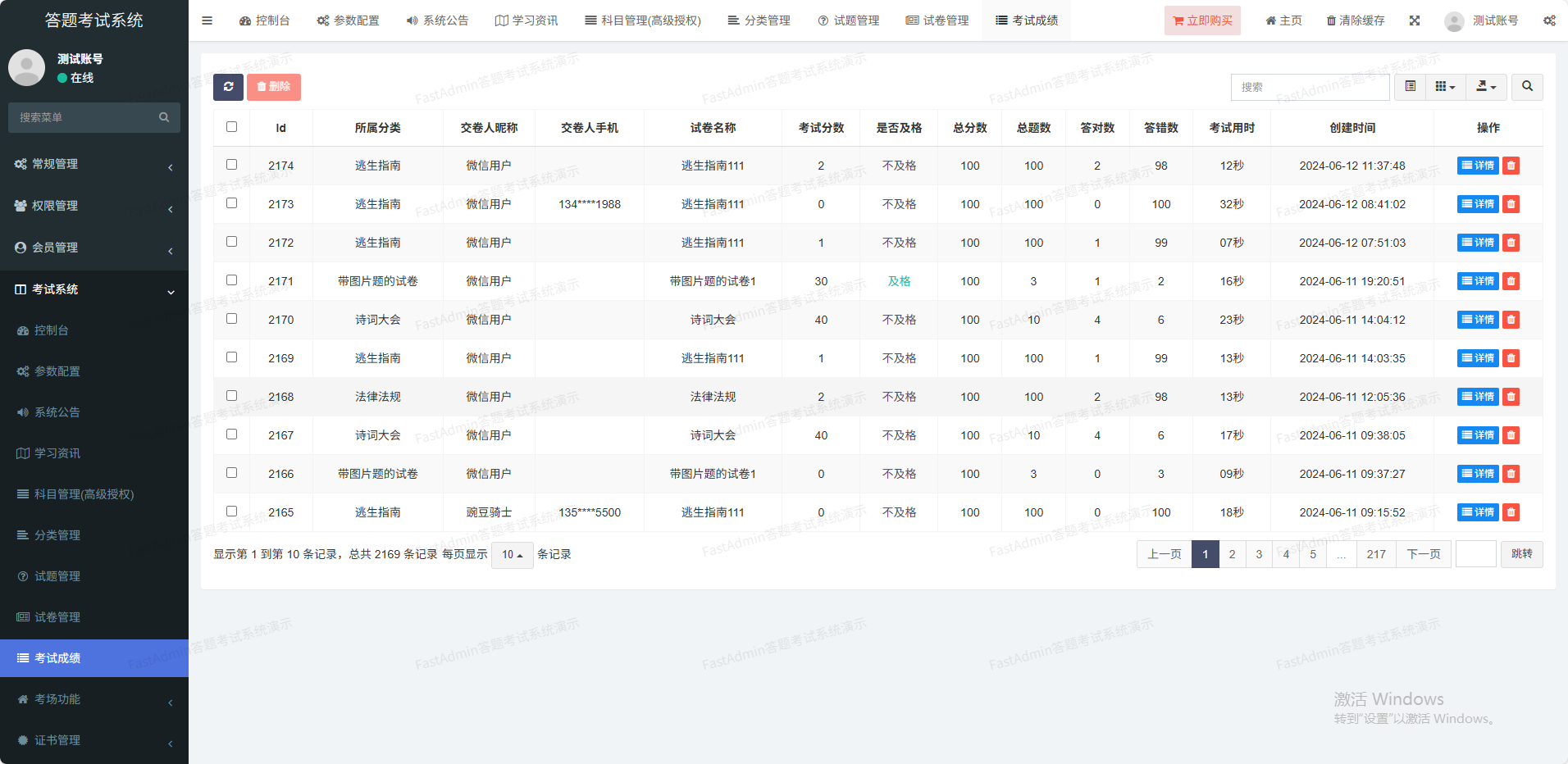The width and height of the screenshot is (1568, 764).
Task: Open 详情 for record 2170
Action: pos(1478,320)
